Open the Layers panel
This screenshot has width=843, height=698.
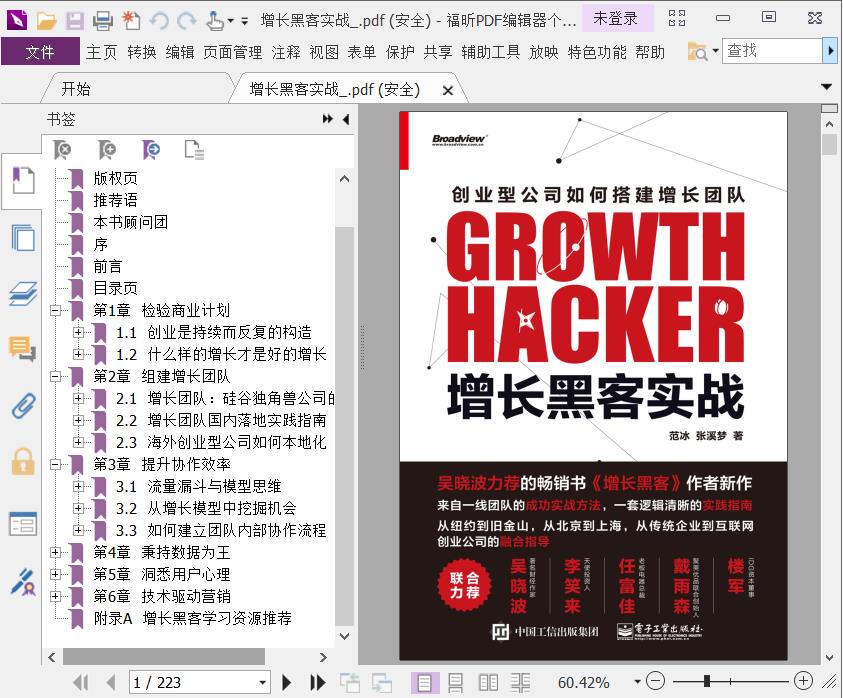pos(23,294)
